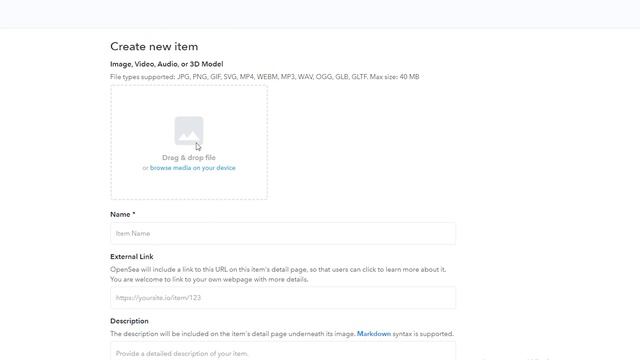
Task: Click the Image, Video, Audio, or 3D Model label
Action: coord(167,64)
